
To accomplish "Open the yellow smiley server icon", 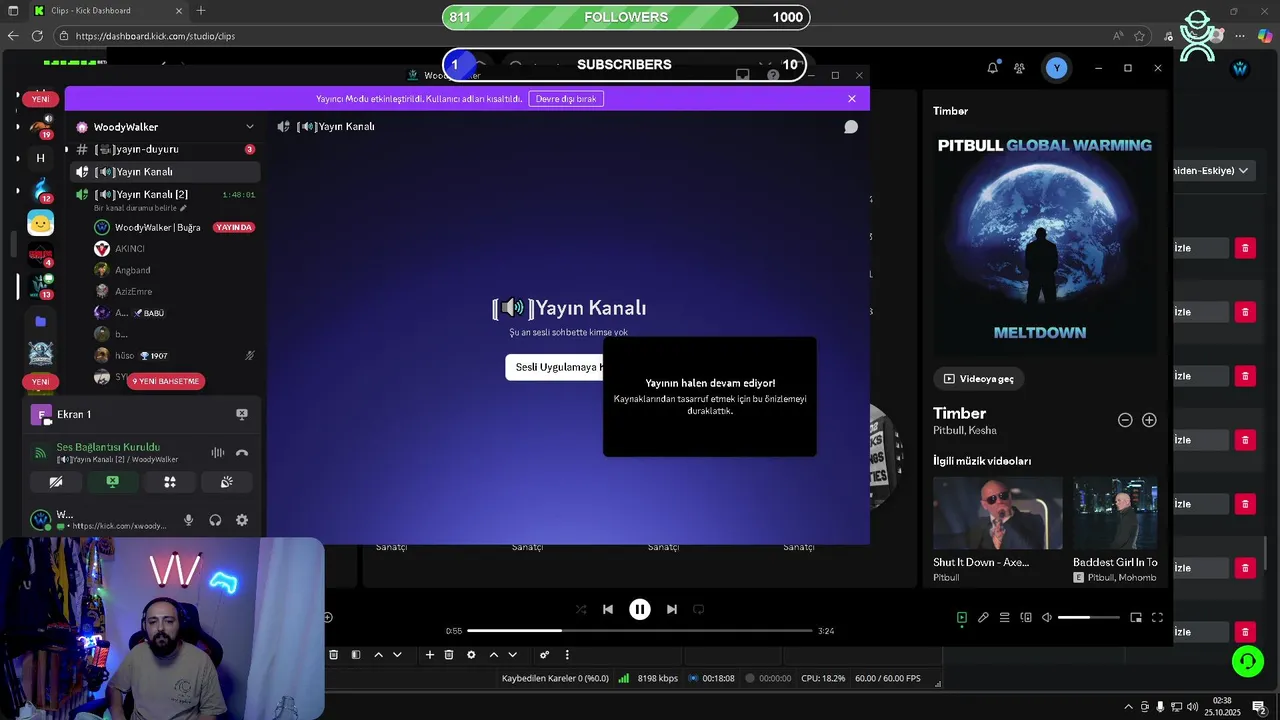I will 41,222.
